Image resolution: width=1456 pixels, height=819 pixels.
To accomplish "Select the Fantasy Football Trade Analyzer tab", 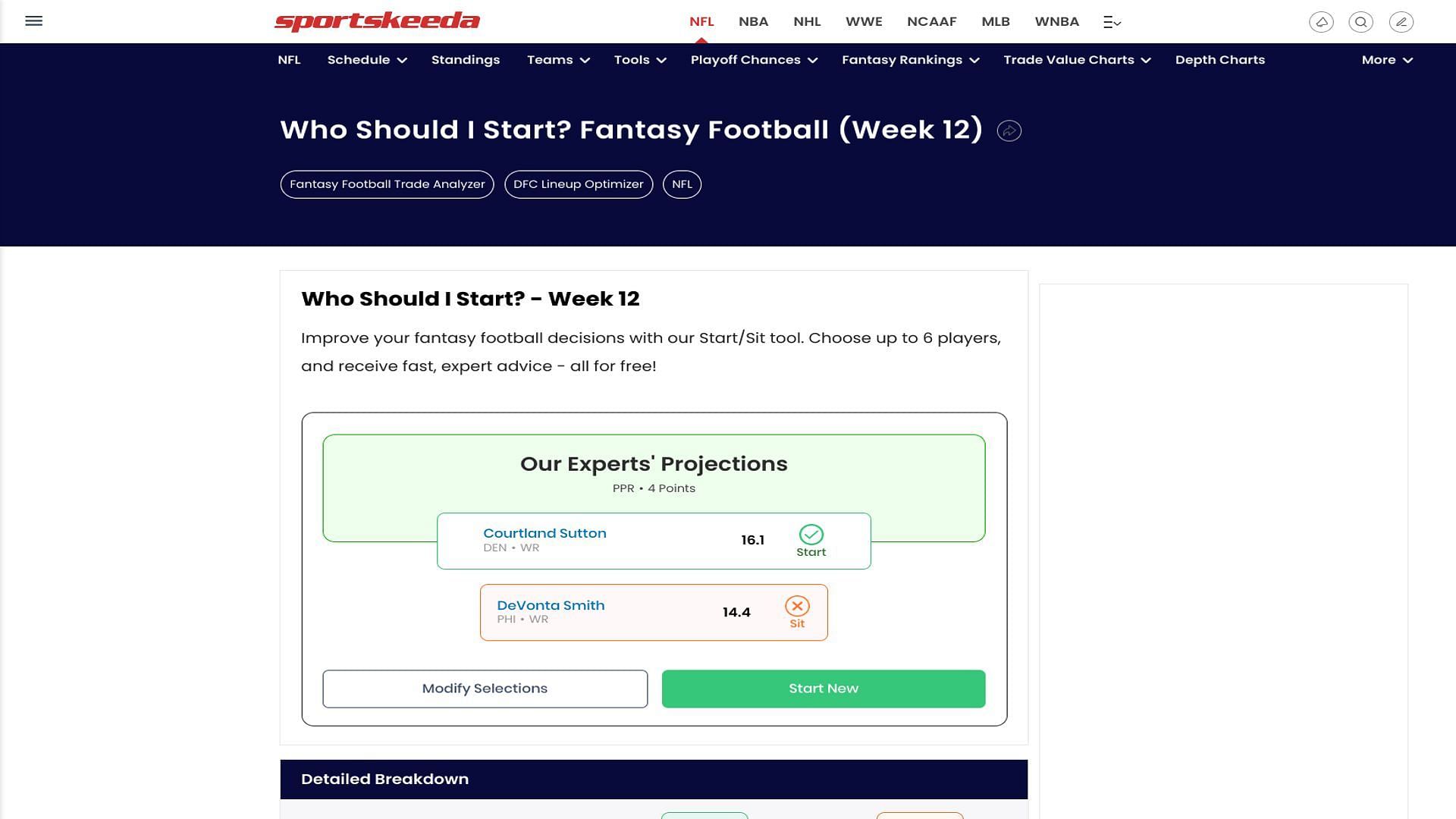I will 387,184.
